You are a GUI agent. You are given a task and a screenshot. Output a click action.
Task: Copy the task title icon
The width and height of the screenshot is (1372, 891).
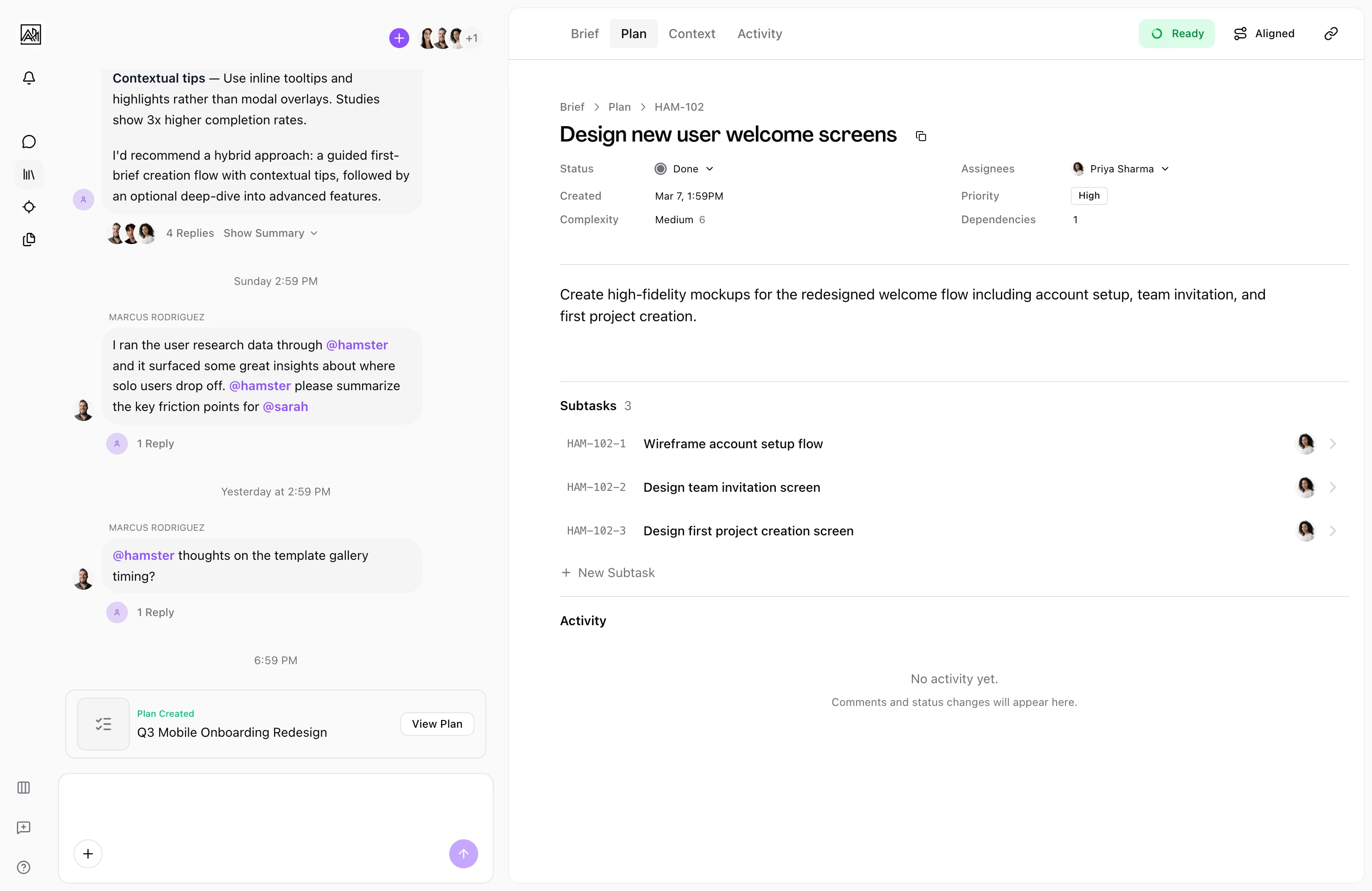coord(921,136)
